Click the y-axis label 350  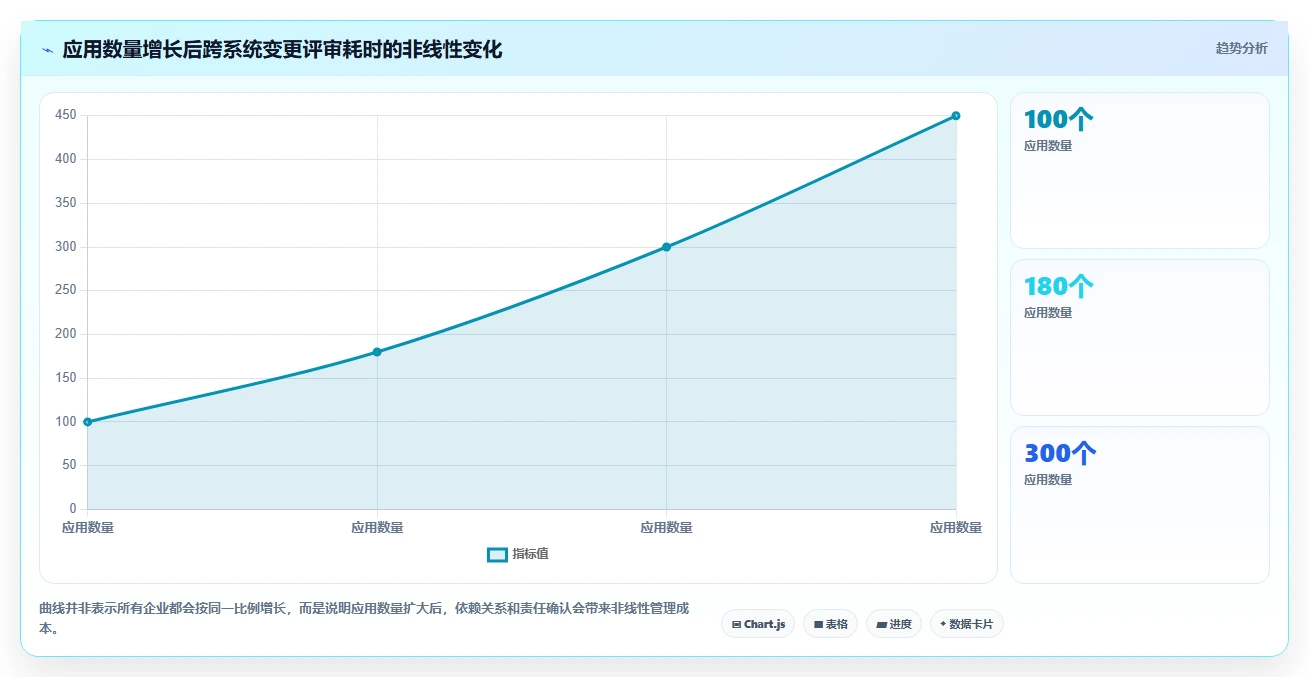pos(66,203)
